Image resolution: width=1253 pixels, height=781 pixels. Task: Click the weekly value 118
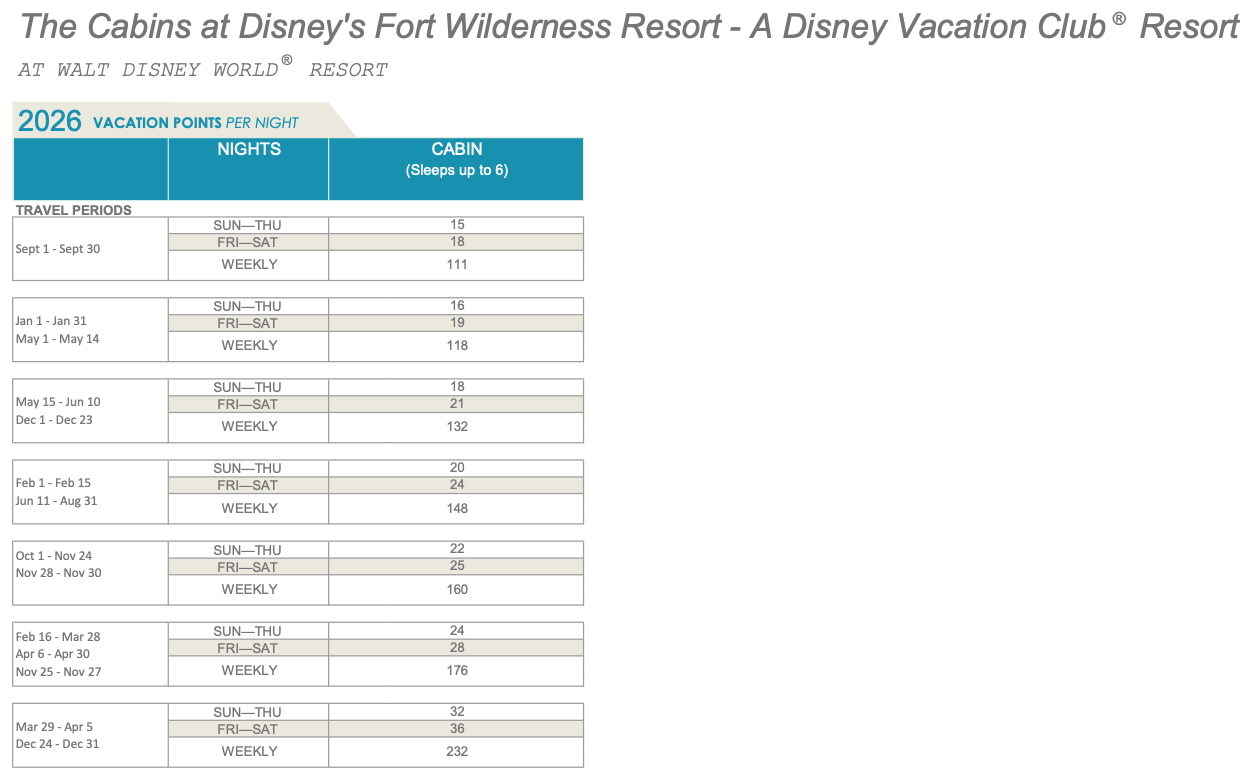[x=457, y=346]
